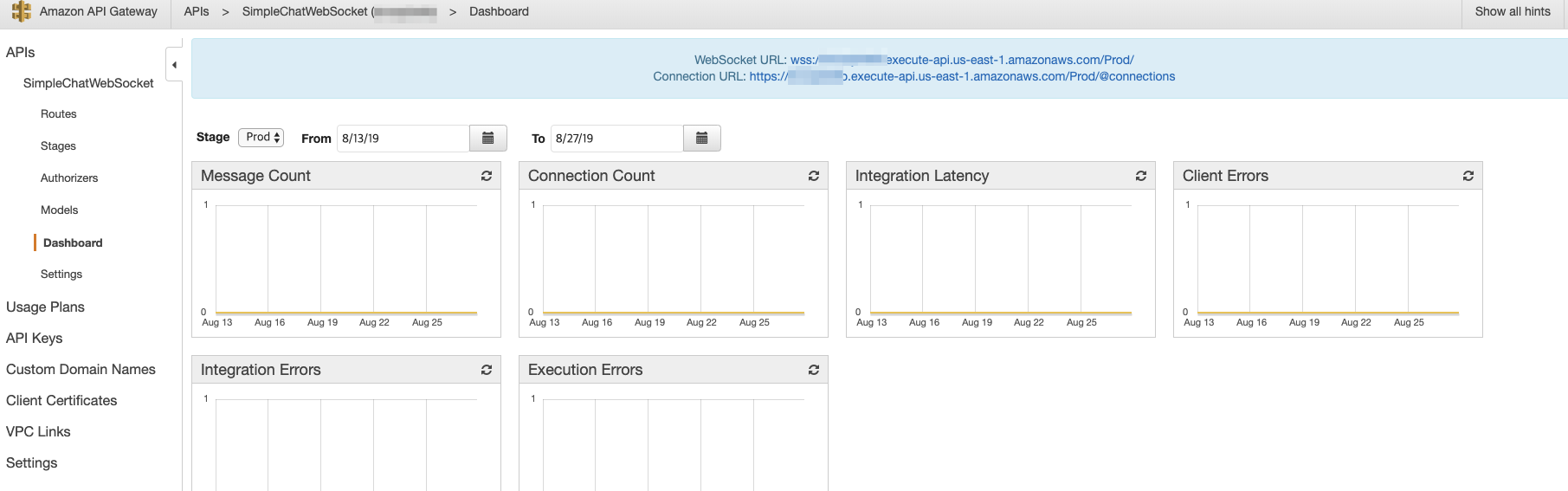The height and width of the screenshot is (491, 1568).
Task: Open Usage Plans in the sidebar
Action: coord(45,307)
